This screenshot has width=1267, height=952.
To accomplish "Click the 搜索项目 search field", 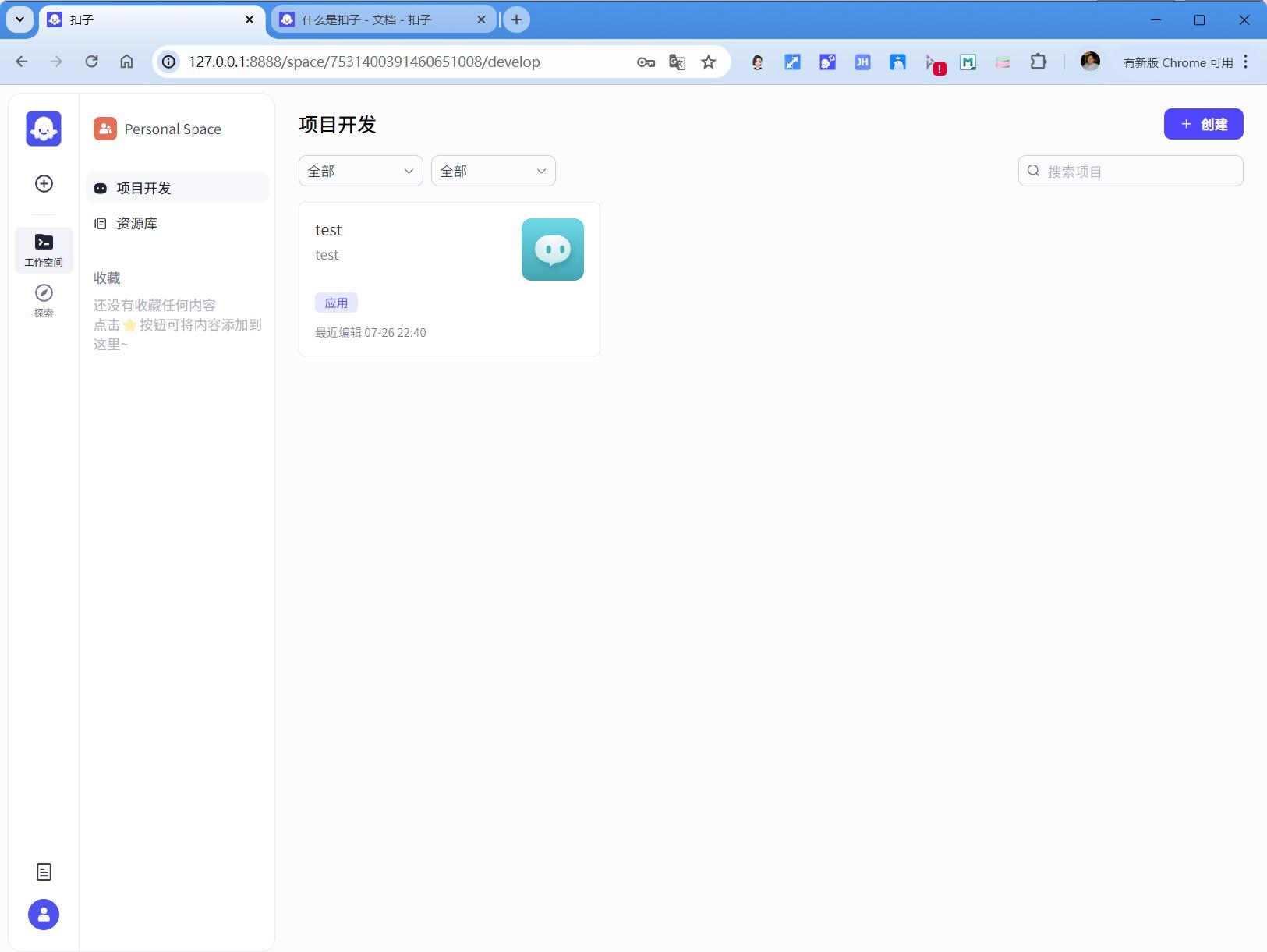I will (x=1138, y=171).
